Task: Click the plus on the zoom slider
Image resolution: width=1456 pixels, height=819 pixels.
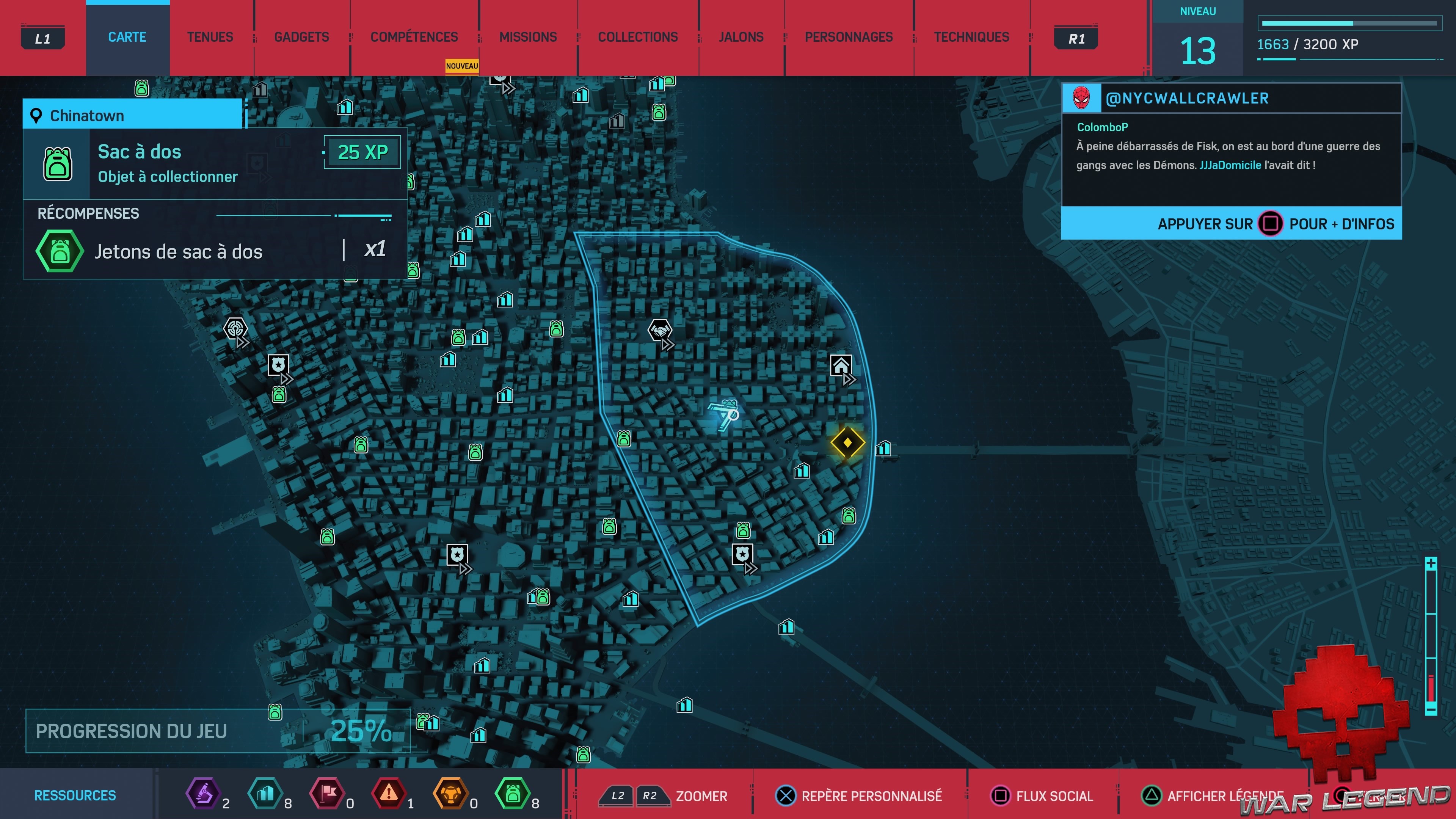Action: 1431,563
